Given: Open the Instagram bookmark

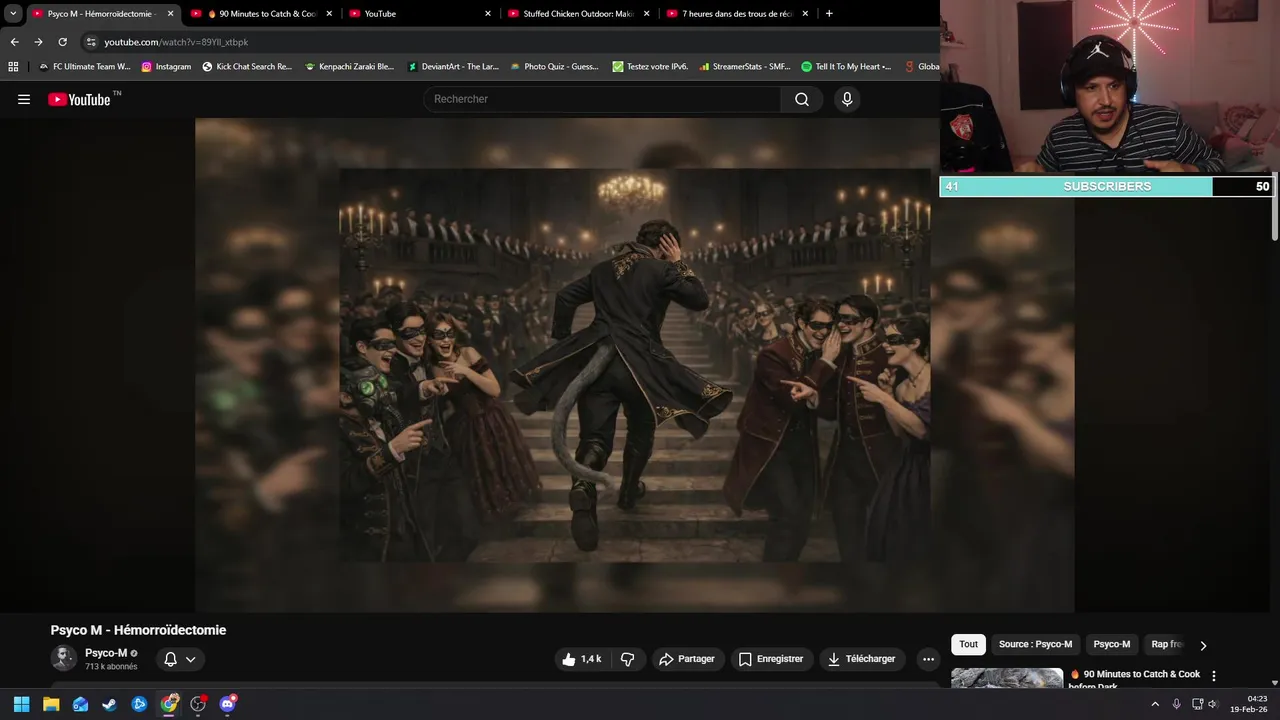Looking at the screenshot, I should (166, 67).
